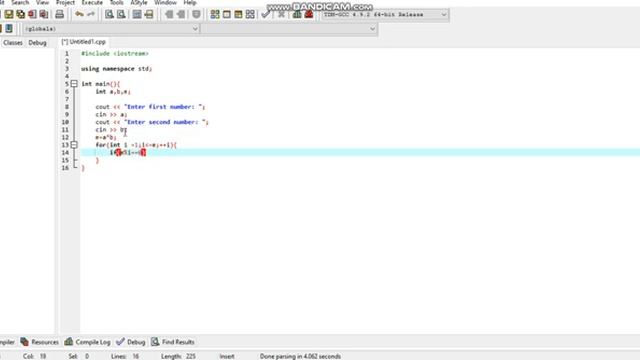Click the 'Enter first number' cout line
The width and height of the screenshot is (640, 360).
[150, 107]
